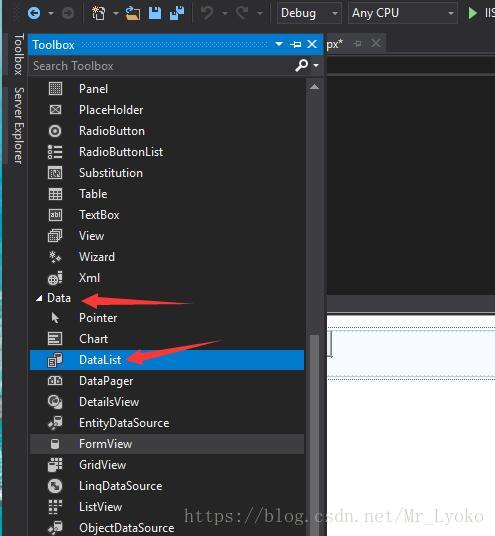The height and width of the screenshot is (536, 495).
Task: Click the Toolbox vertical scrollbar thumb
Action: tap(314, 434)
